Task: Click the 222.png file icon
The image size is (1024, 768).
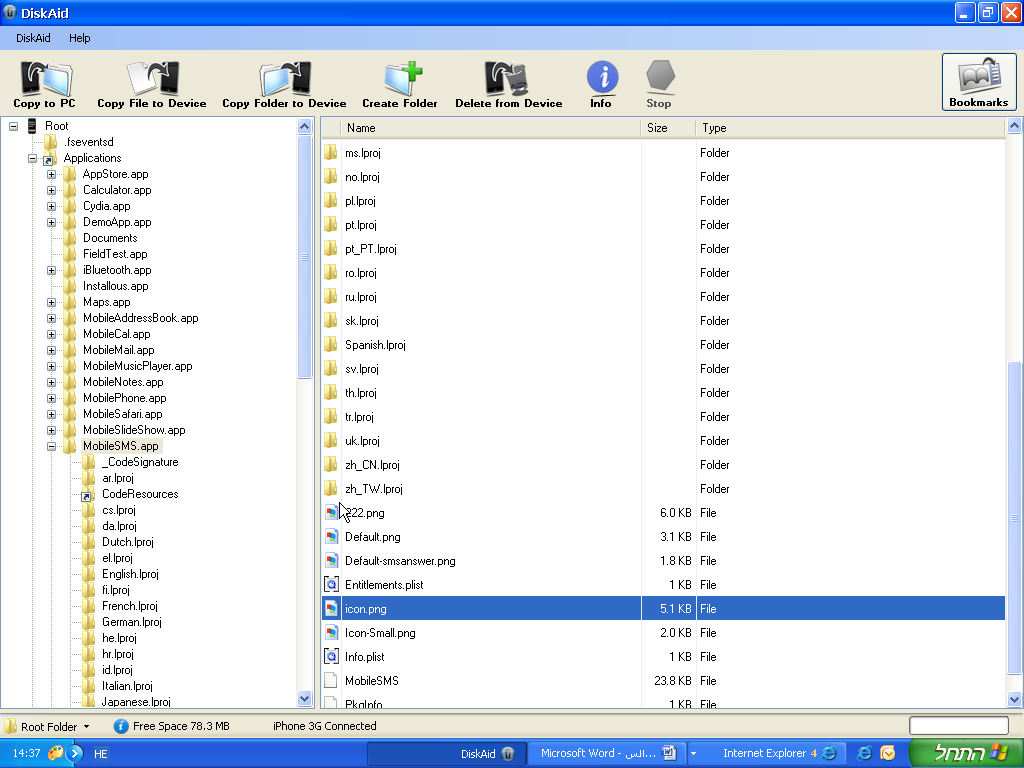Action: [331, 513]
